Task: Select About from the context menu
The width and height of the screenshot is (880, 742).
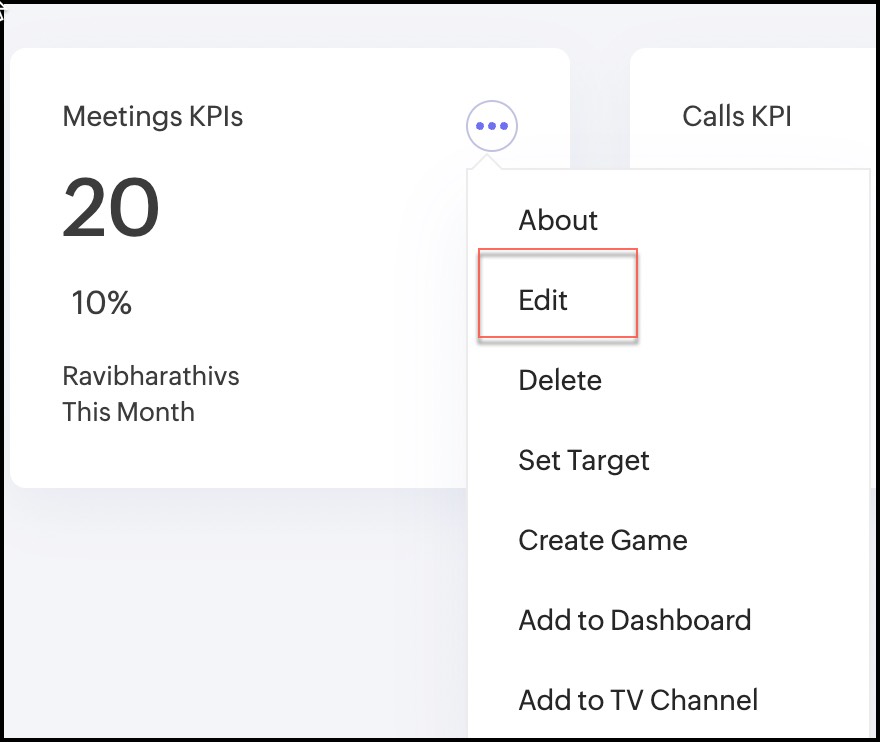Action: (557, 220)
